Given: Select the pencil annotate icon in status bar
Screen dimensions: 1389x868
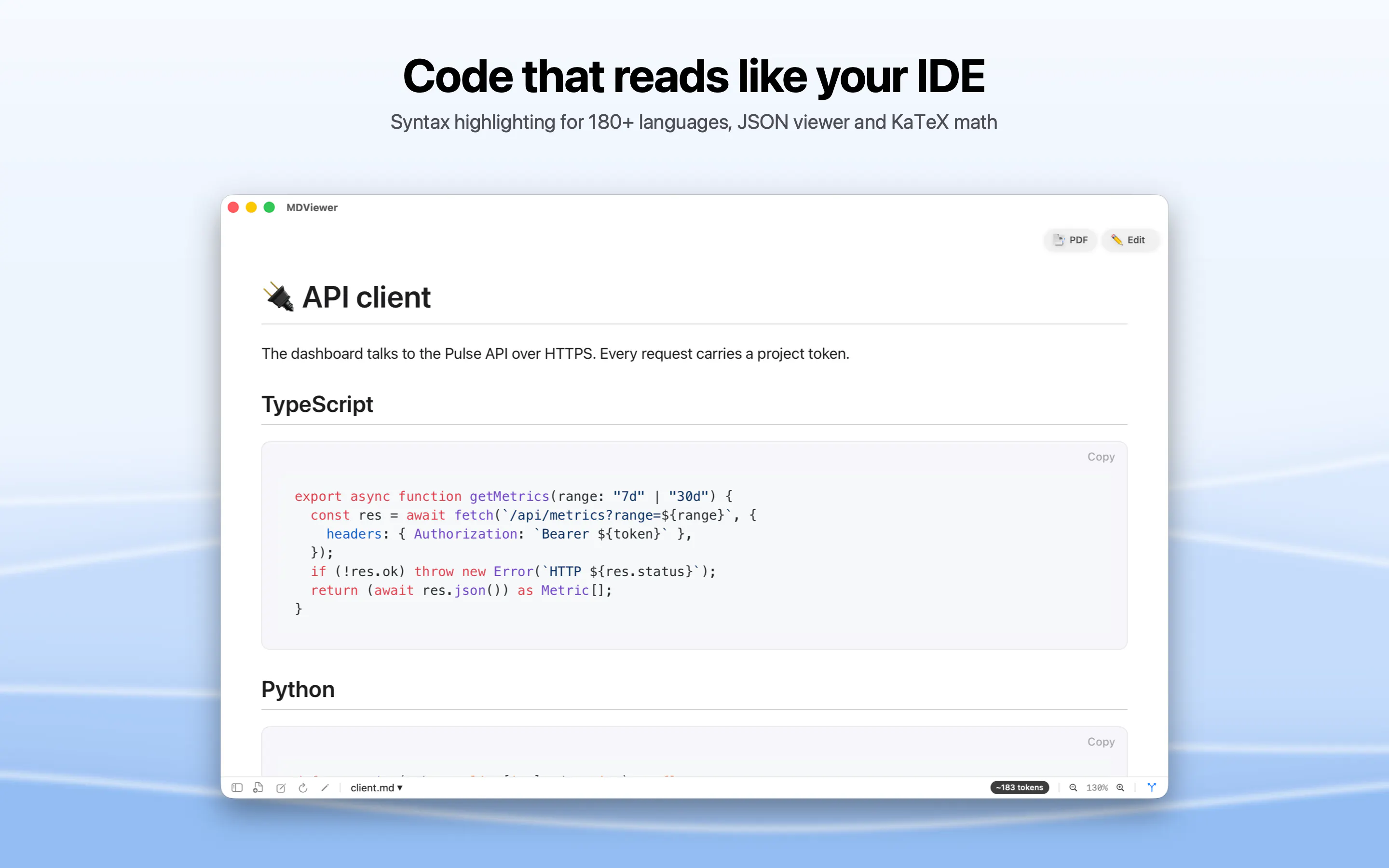Looking at the screenshot, I should pyautogui.click(x=325, y=787).
